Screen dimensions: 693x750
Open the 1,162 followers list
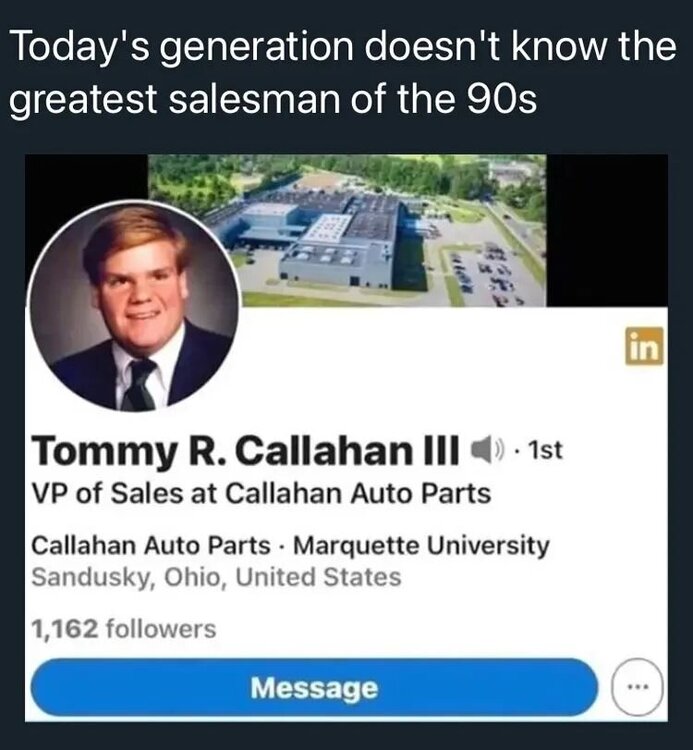coord(123,629)
